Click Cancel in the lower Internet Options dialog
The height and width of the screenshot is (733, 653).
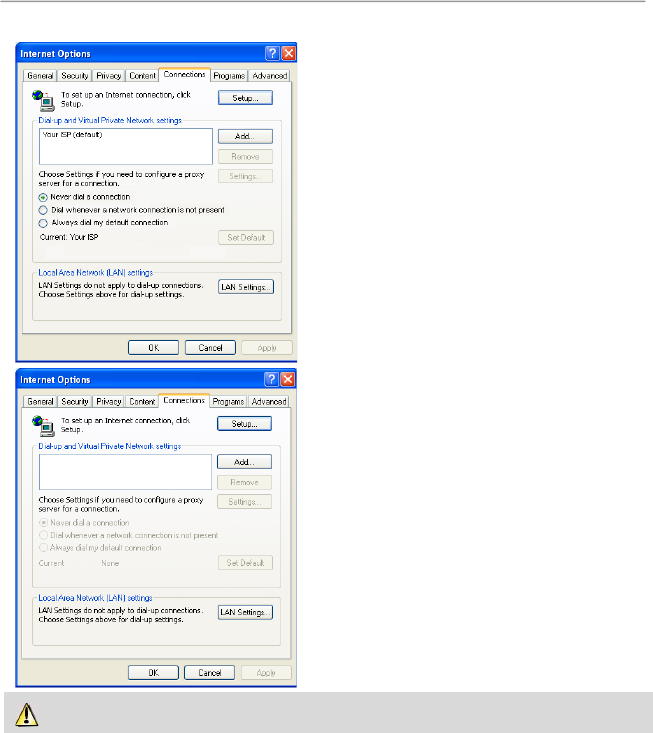pyautogui.click(x=210, y=673)
